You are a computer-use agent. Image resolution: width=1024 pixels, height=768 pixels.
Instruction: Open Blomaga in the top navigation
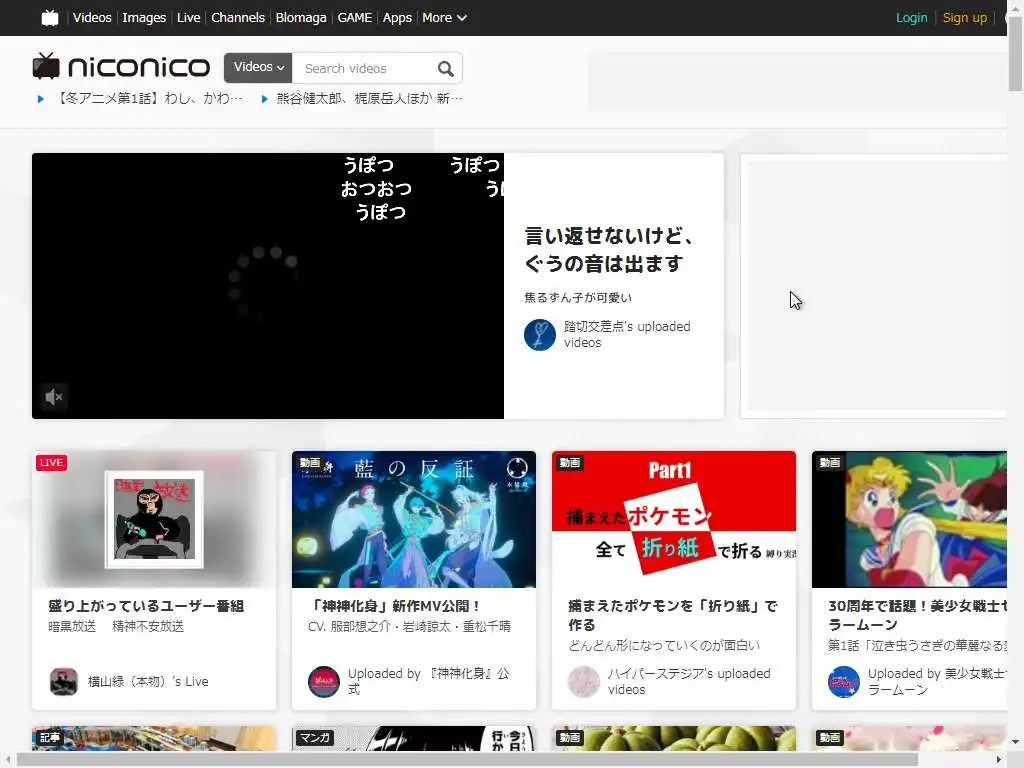(301, 18)
